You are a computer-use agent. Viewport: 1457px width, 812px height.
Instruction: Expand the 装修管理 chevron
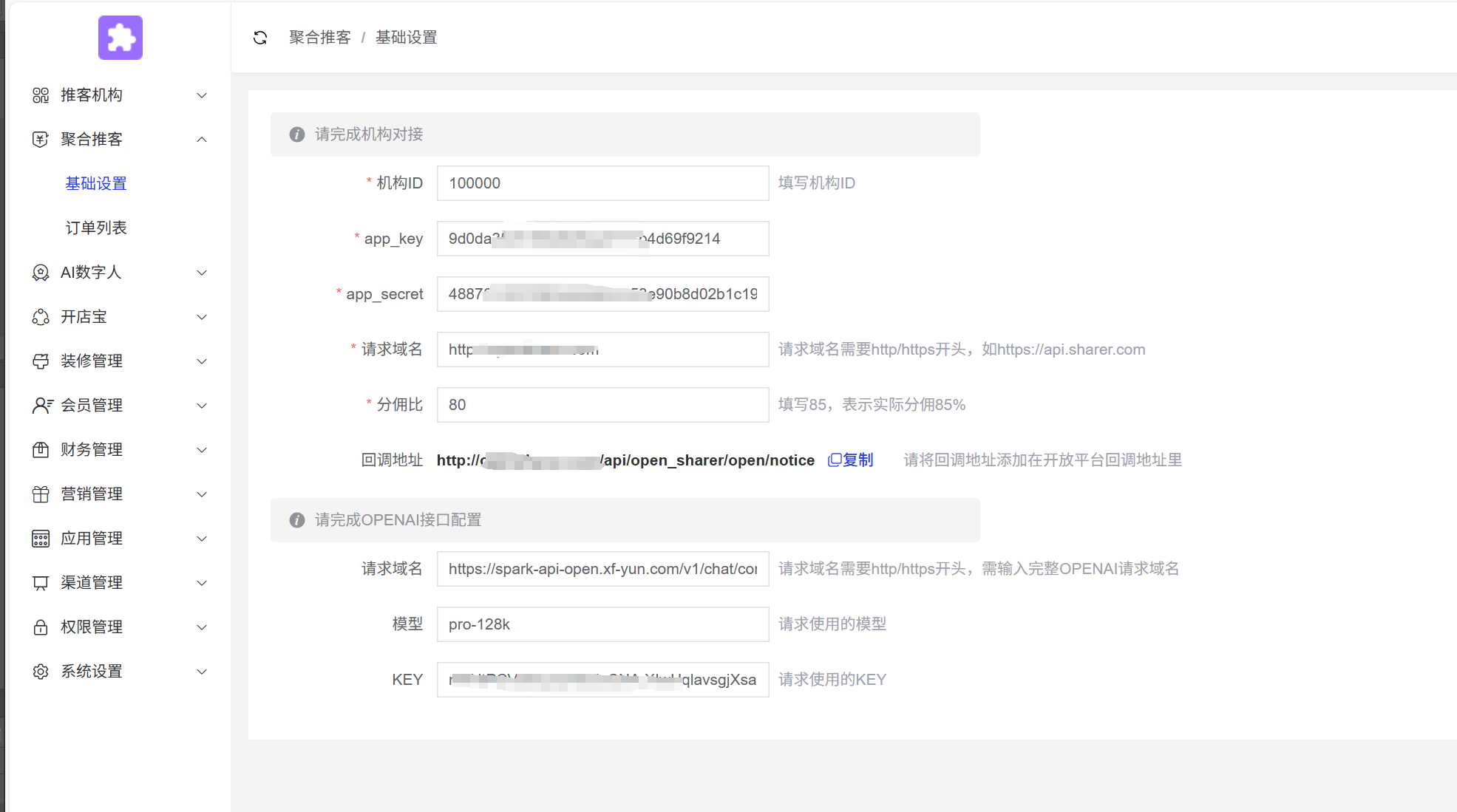point(202,361)
